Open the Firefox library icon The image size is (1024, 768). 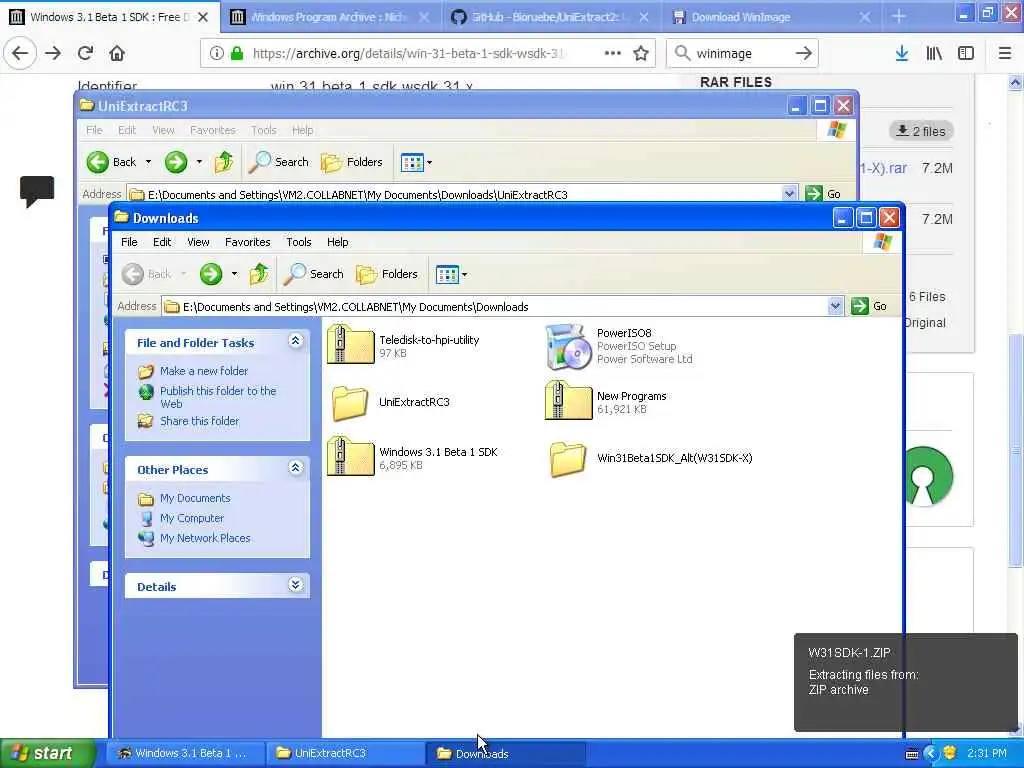[934, 53]
